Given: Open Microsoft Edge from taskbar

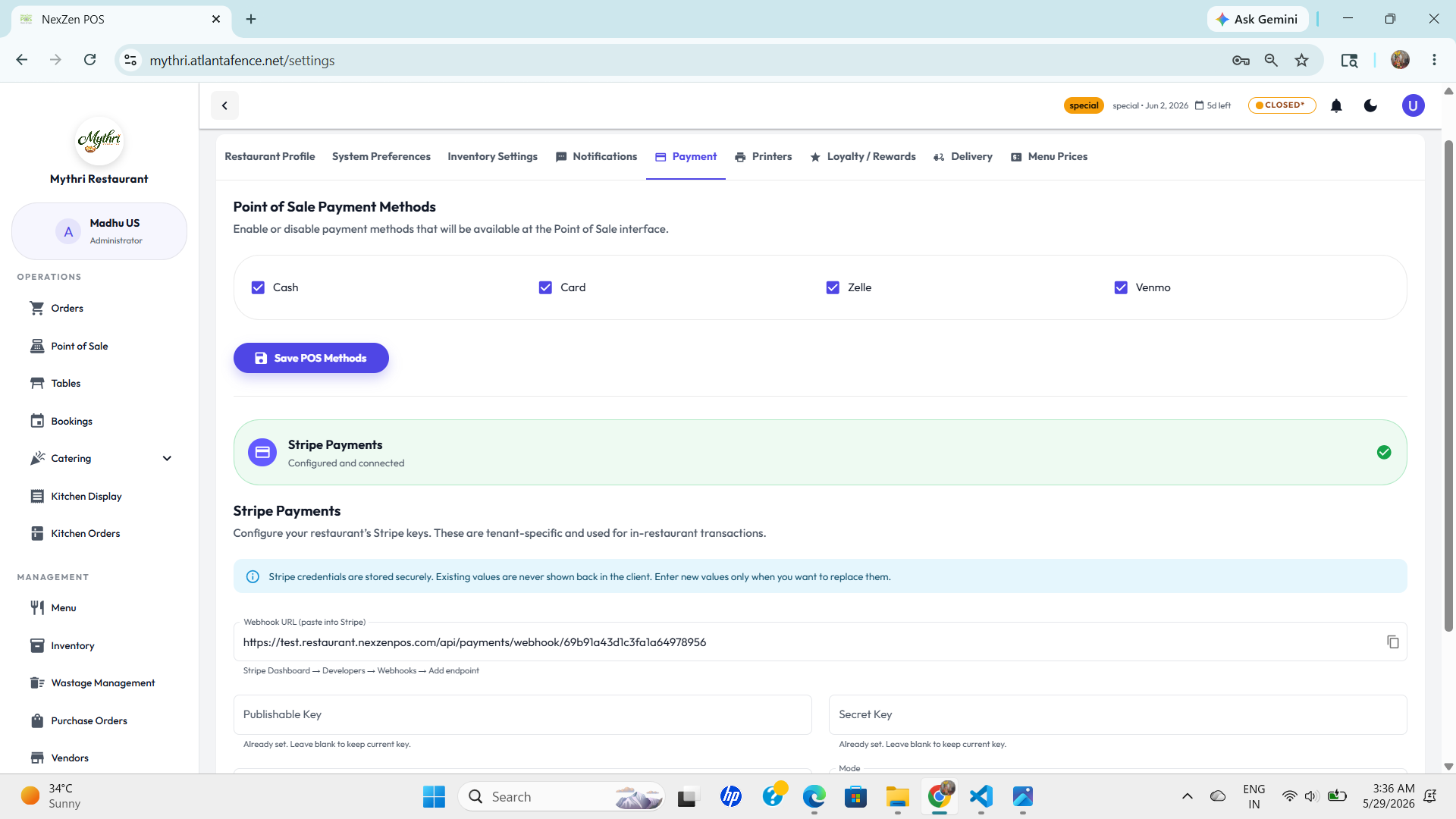Looking at the screenshot, I should (x=814, y=796).
